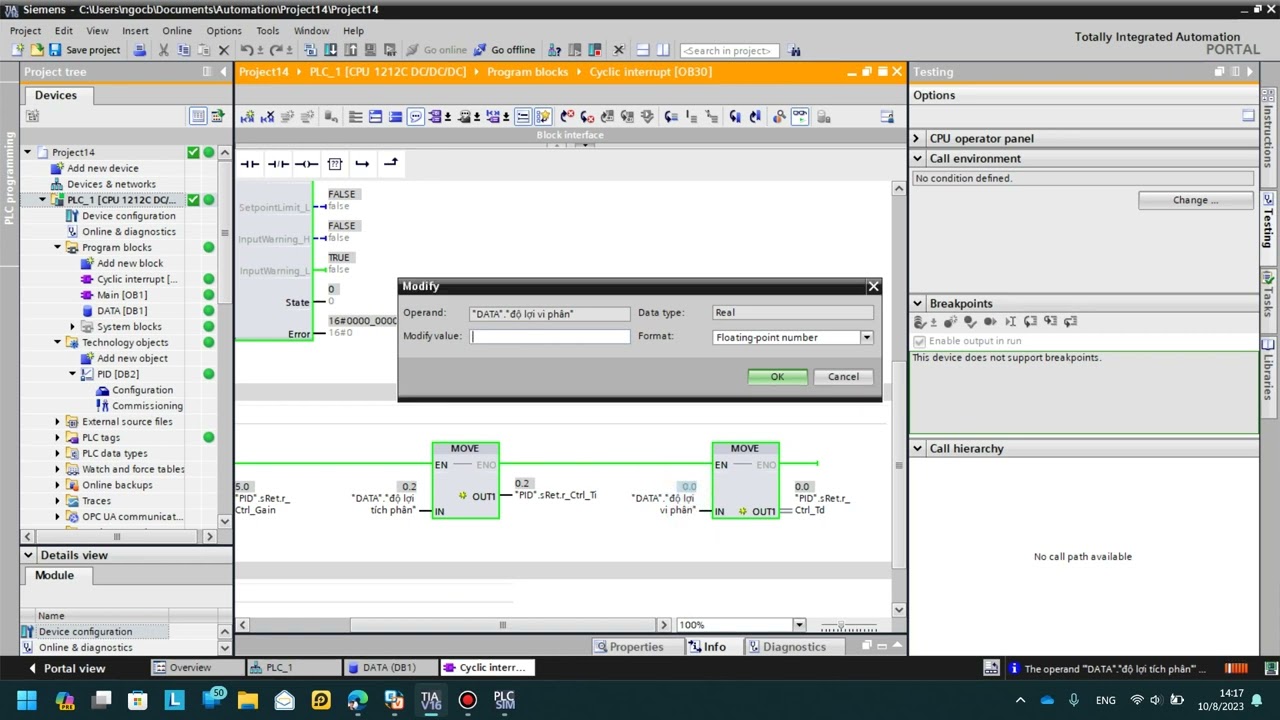
Task: Close the Modify dialog with X
Action: click(873, 287)
